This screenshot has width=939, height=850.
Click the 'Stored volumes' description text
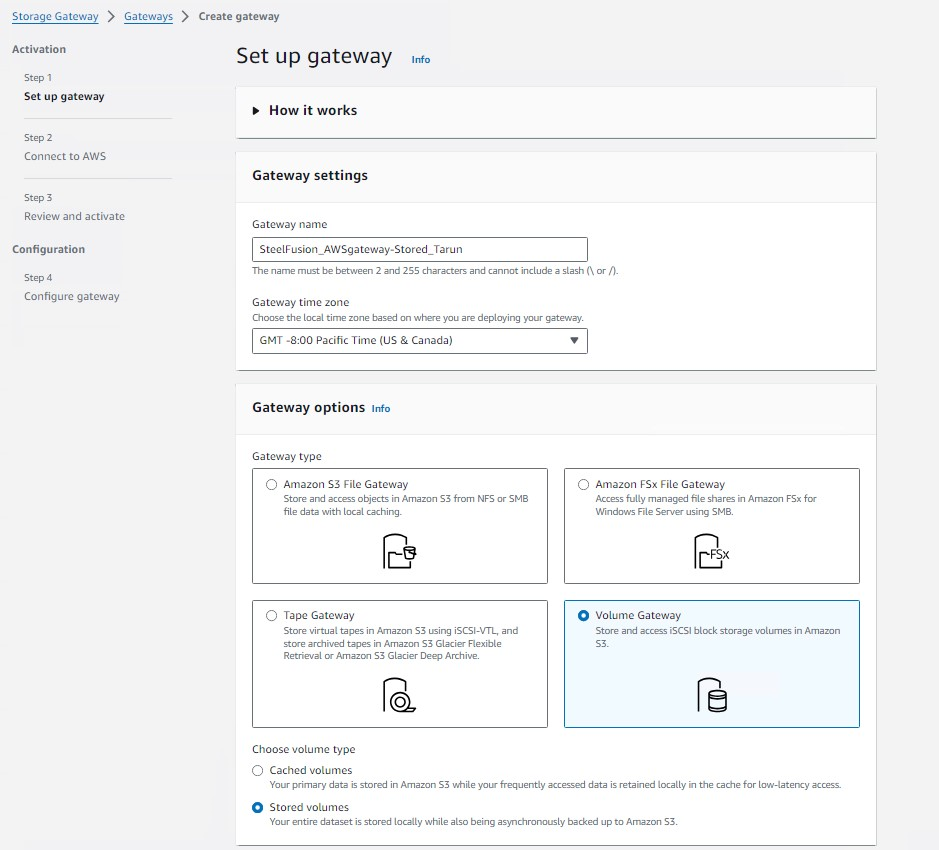pyautogui.click(x=473, y=822)
